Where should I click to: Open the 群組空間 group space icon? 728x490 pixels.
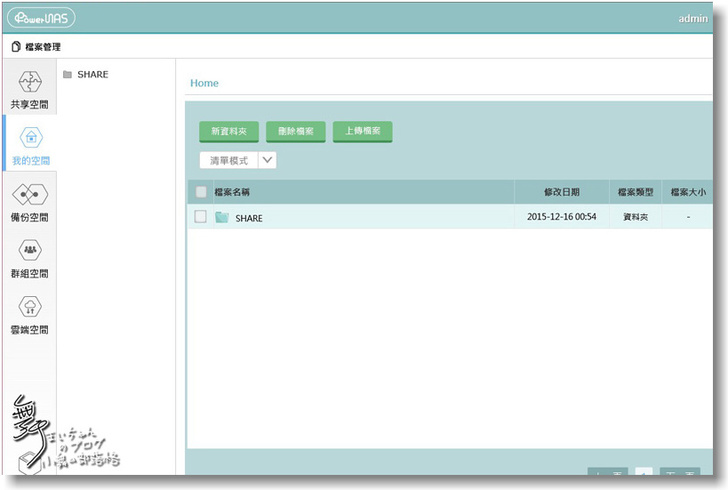tap(30, 251)
